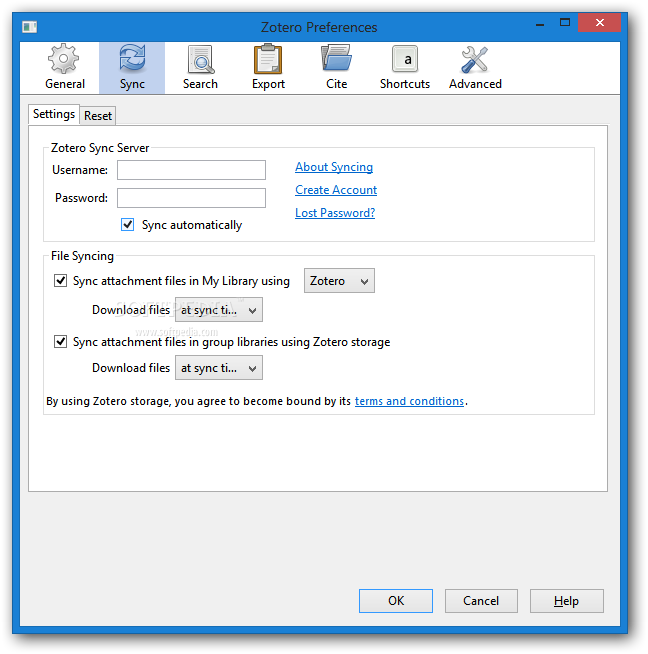Maximize the Zotero Preferences window
This screenshot has width=648, height=654.
565,23
